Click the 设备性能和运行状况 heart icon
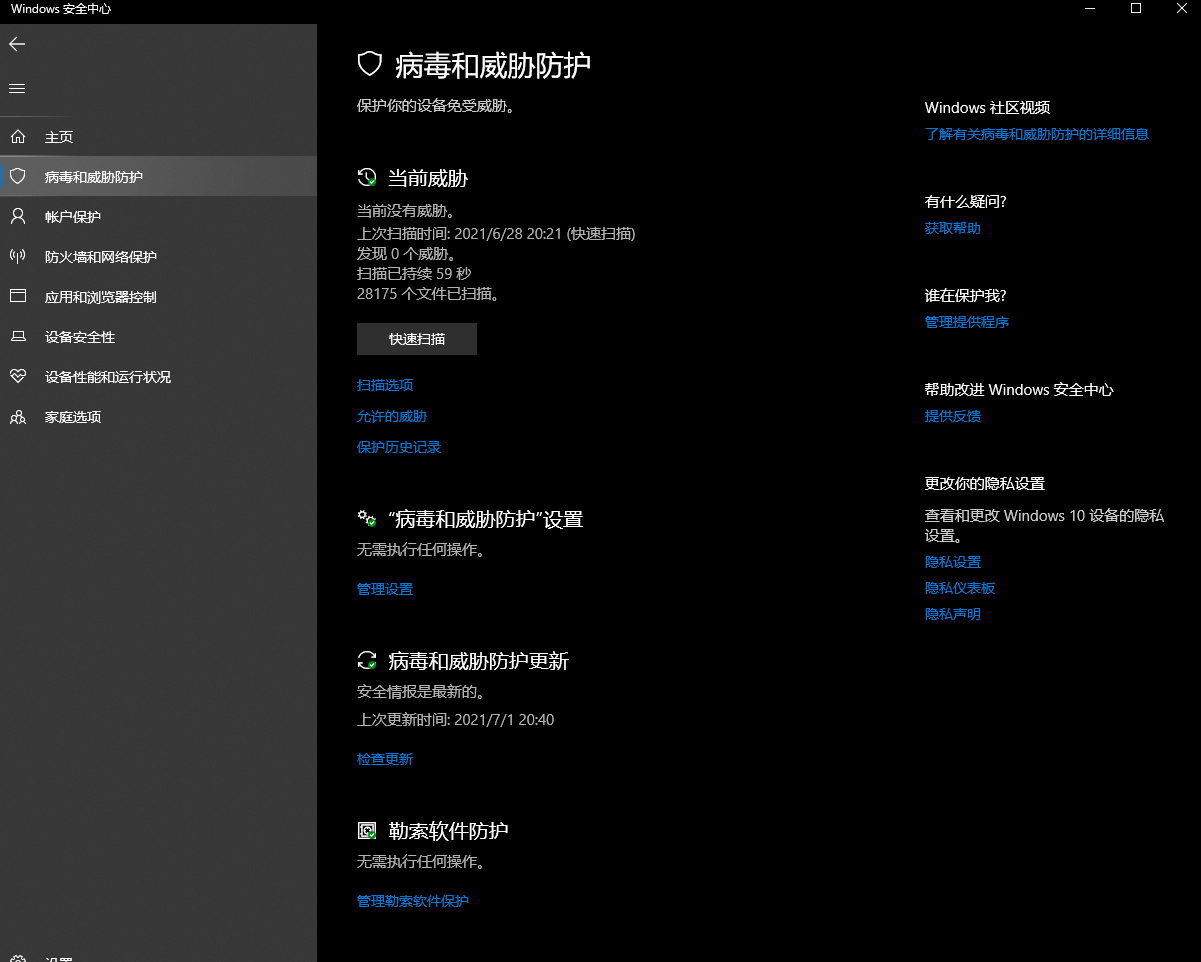The width and height of the screenshot is (1201, 962). (x=17, y=377)
